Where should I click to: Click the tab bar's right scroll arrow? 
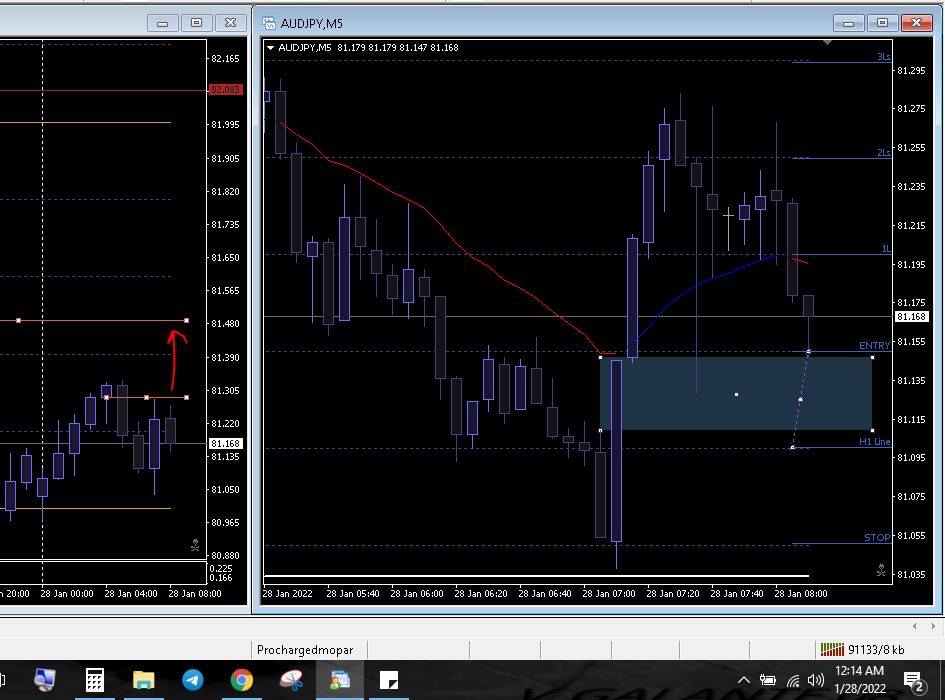tap(933, 626)
